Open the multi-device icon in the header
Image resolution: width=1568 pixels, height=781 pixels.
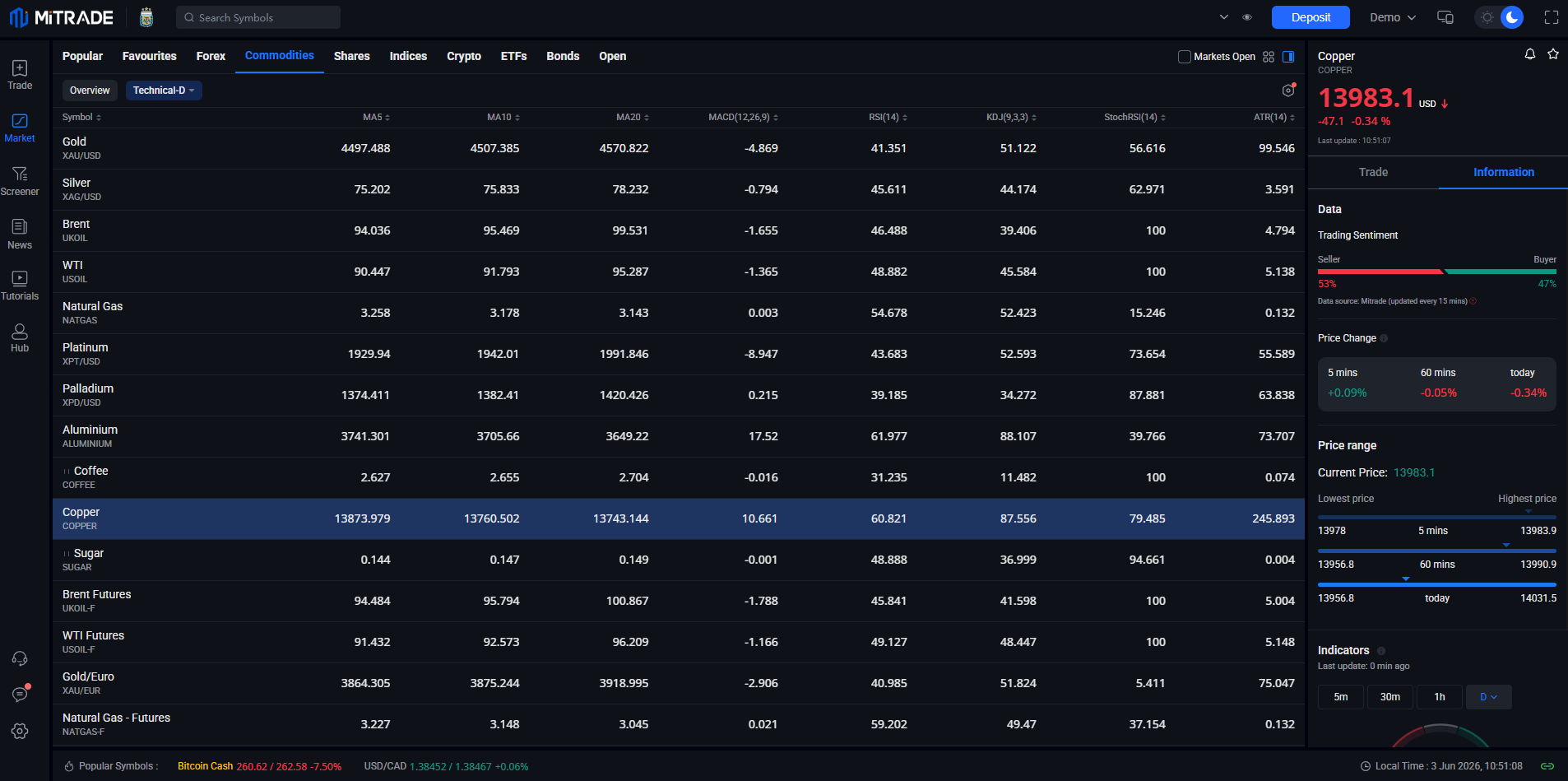(1445, 17)
